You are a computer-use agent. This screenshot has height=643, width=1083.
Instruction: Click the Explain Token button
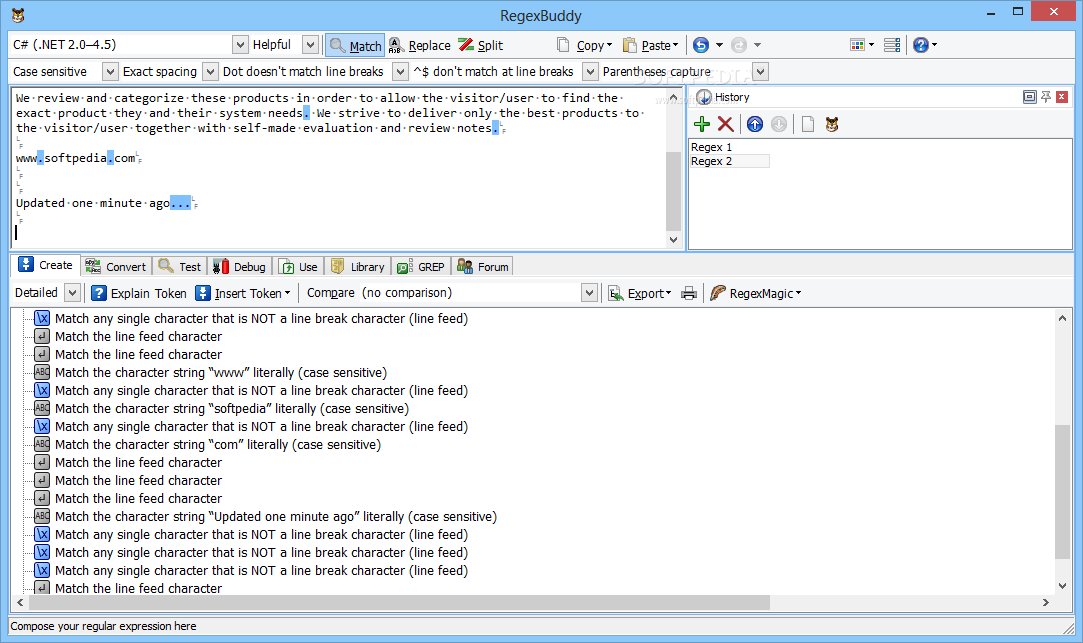coord(139,294)
